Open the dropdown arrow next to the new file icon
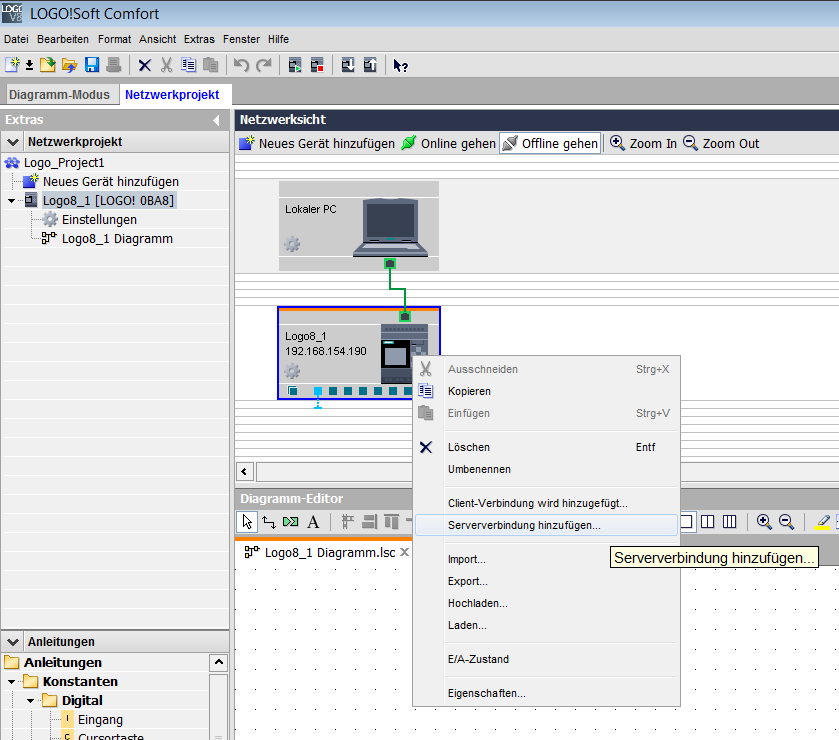The image size is (839, 740). pos(29,65)
